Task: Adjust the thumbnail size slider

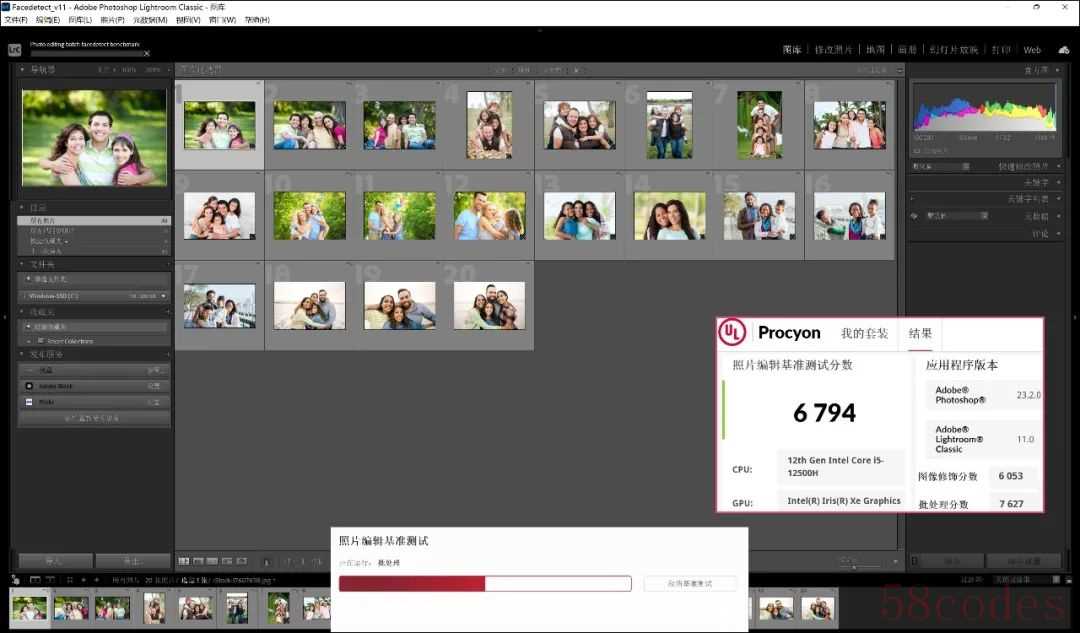Action: (852, 567)
